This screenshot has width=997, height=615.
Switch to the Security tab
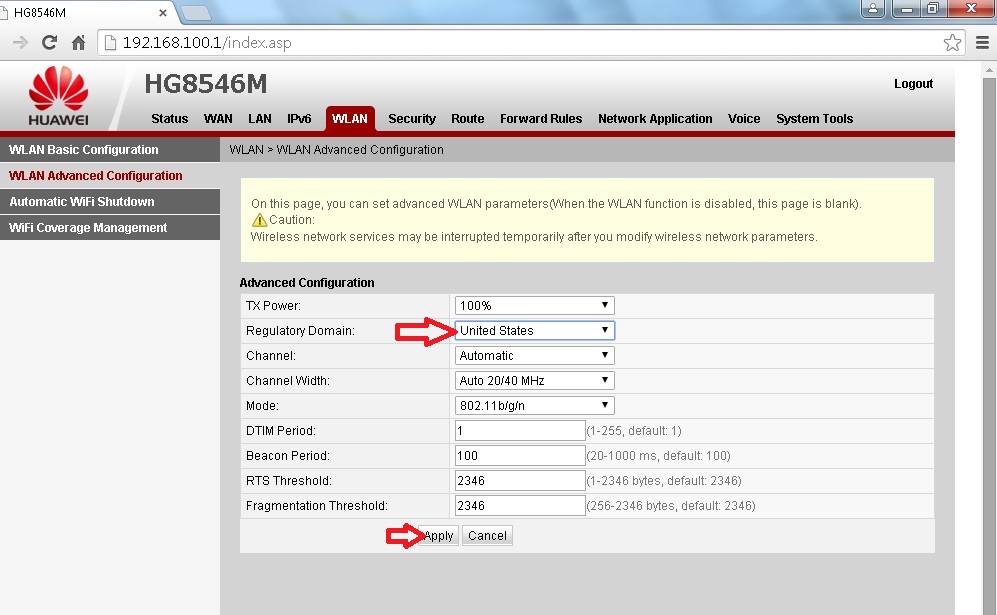tap(412, 118)
